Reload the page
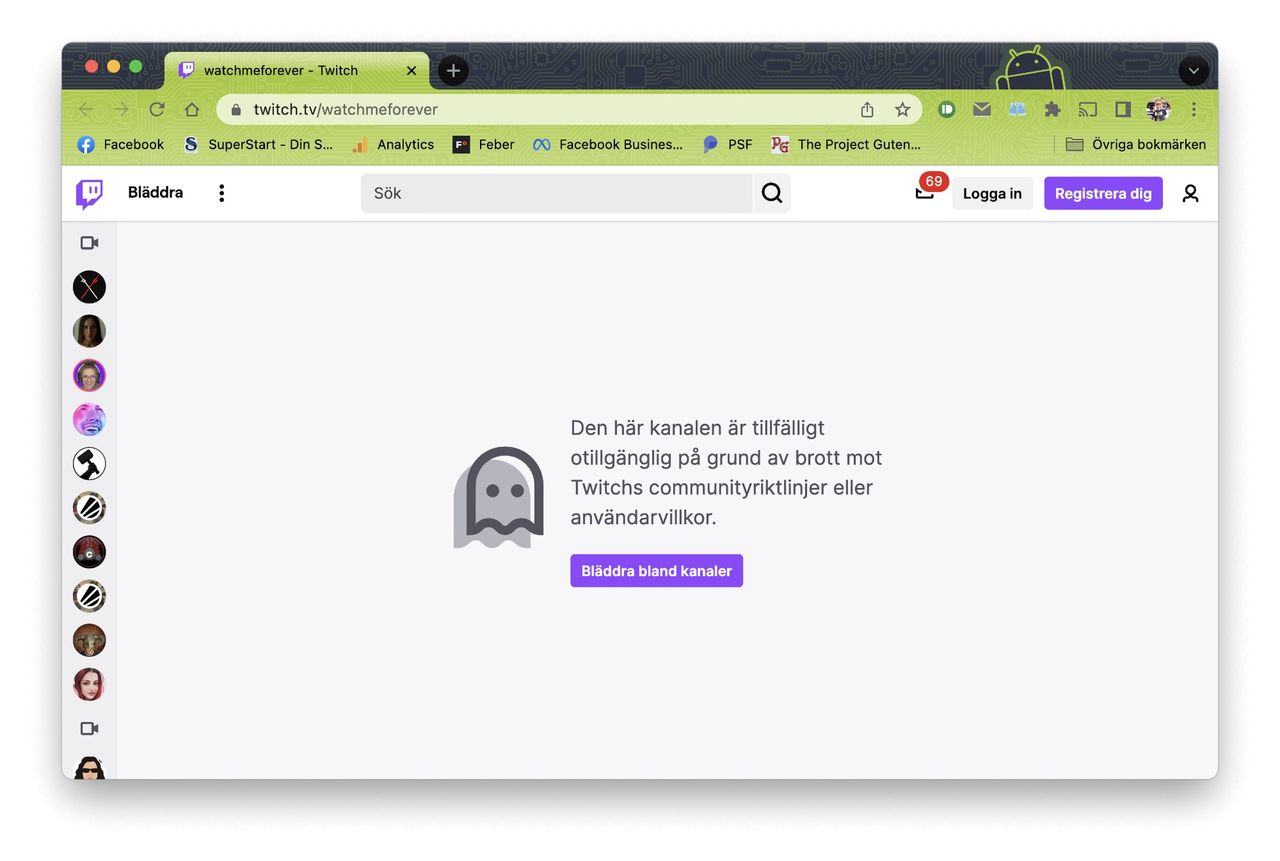Screen dimensions: 1280x861 click(157, 110)
